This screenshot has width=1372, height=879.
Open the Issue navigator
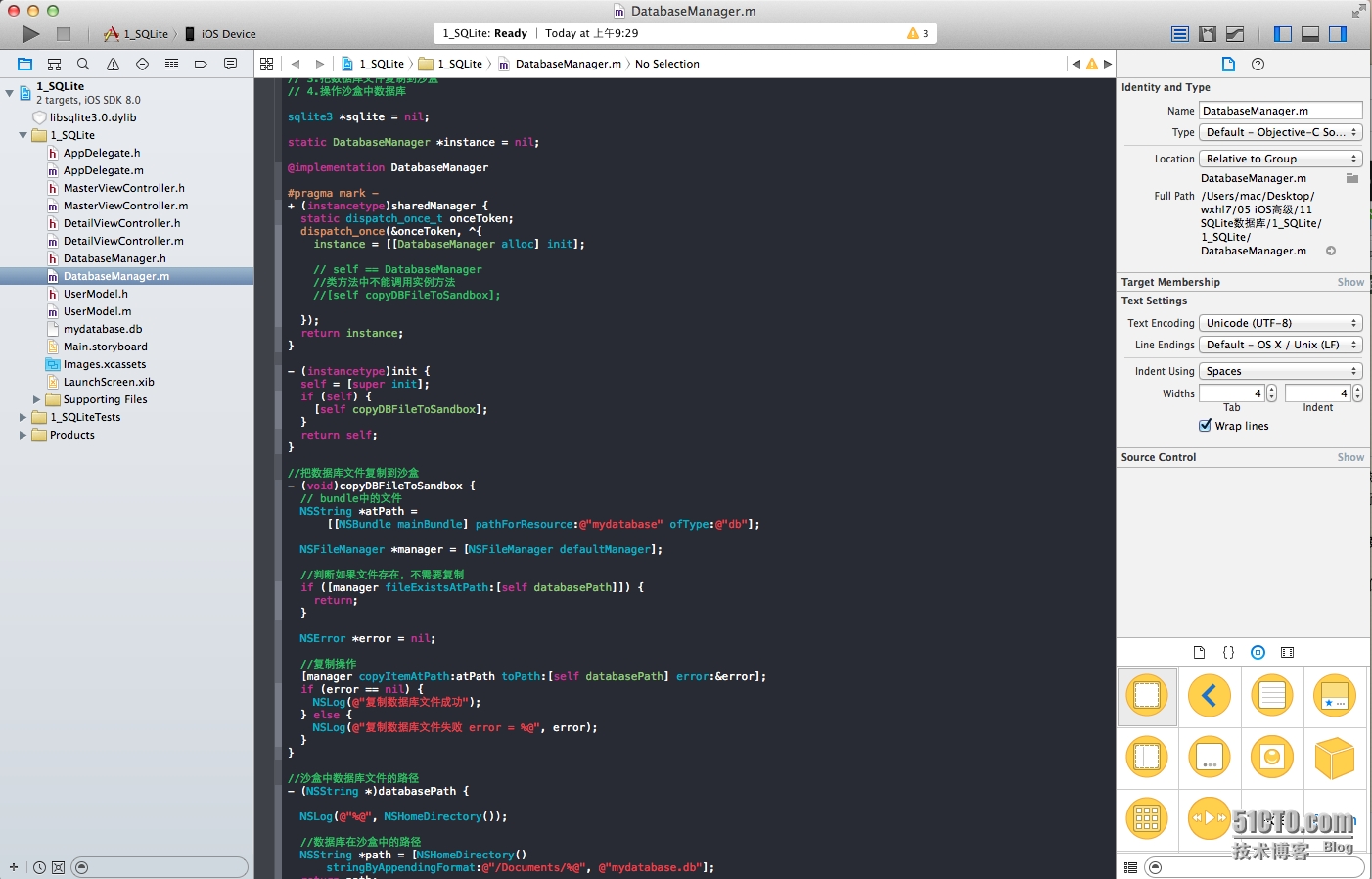coord(113,64)
